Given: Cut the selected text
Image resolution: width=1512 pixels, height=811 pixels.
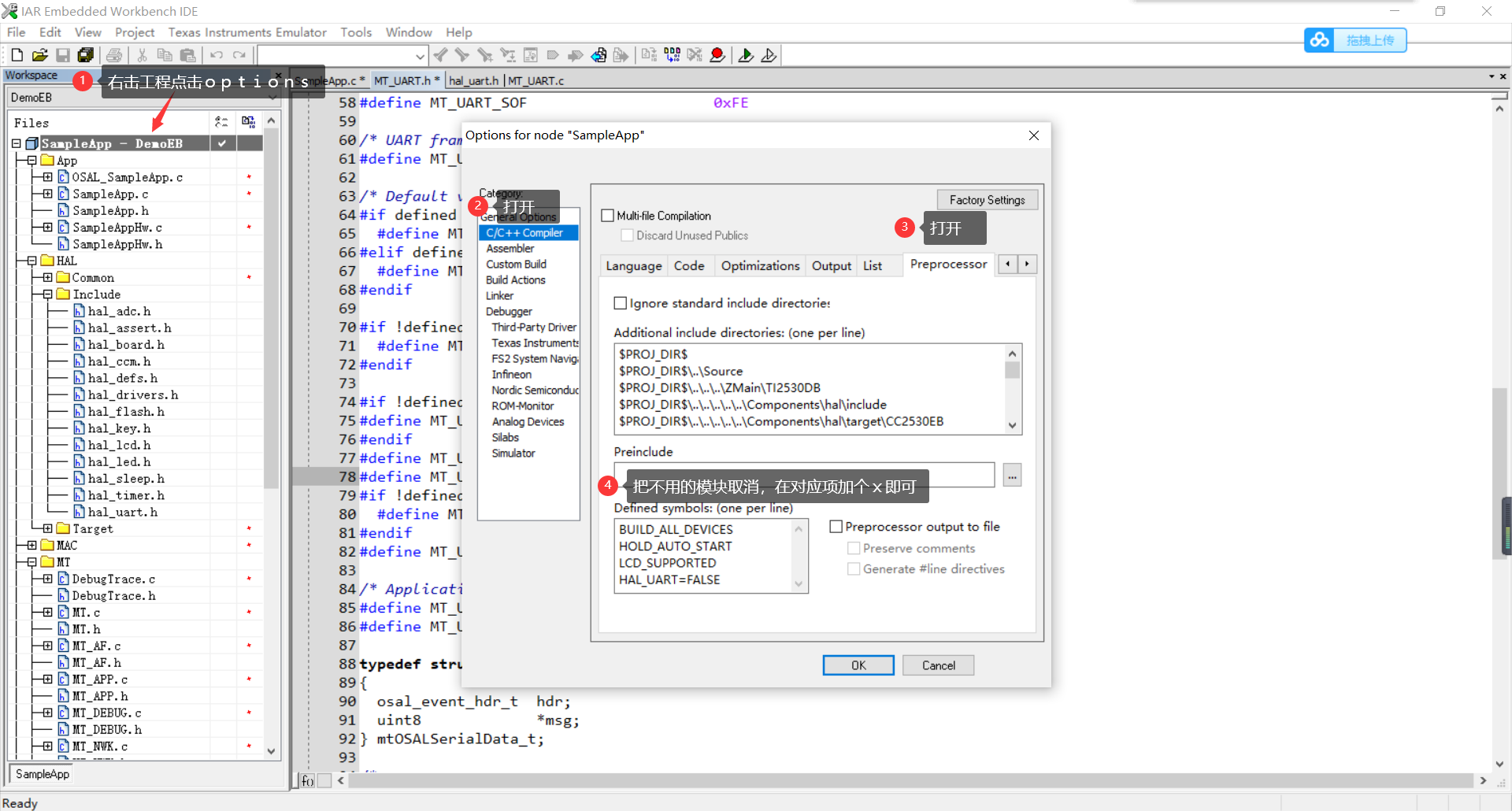Looking at the screenshot, I should (x=142, y=55).
